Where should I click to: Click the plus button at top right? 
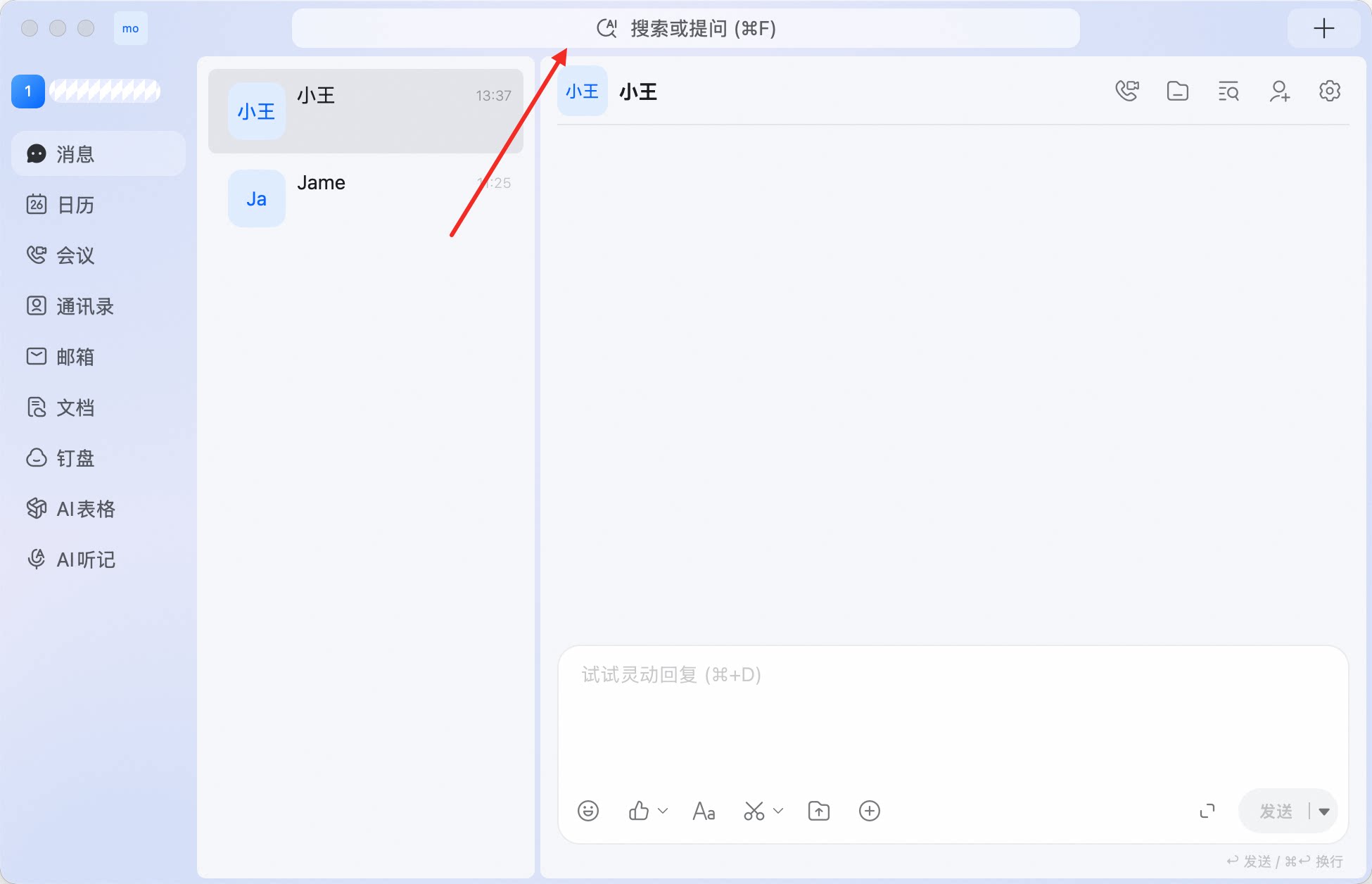pyautogui.click(x=1324, y=28)
